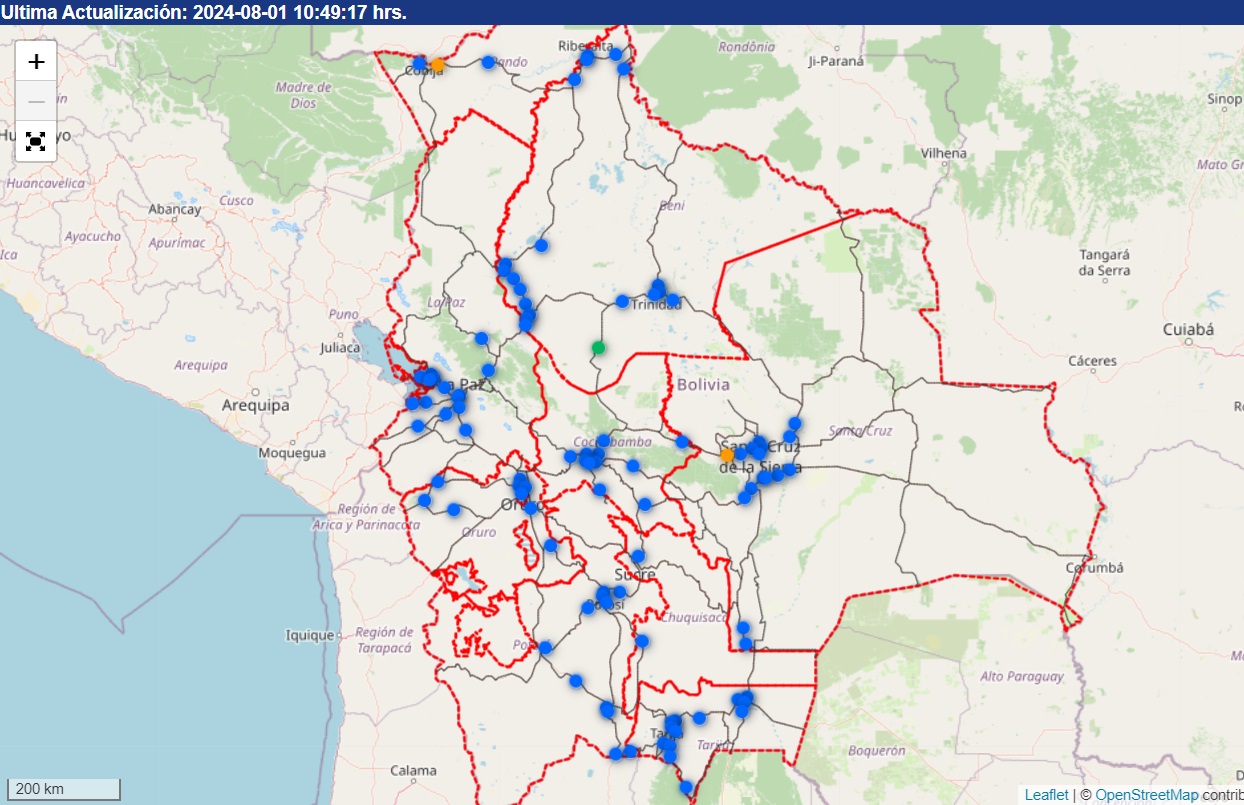Image resolution: width=1244 pixels, height=805 pixels.
Task: Select the blue marker just west of Trinidad label
Action: (x=622, y=301)
